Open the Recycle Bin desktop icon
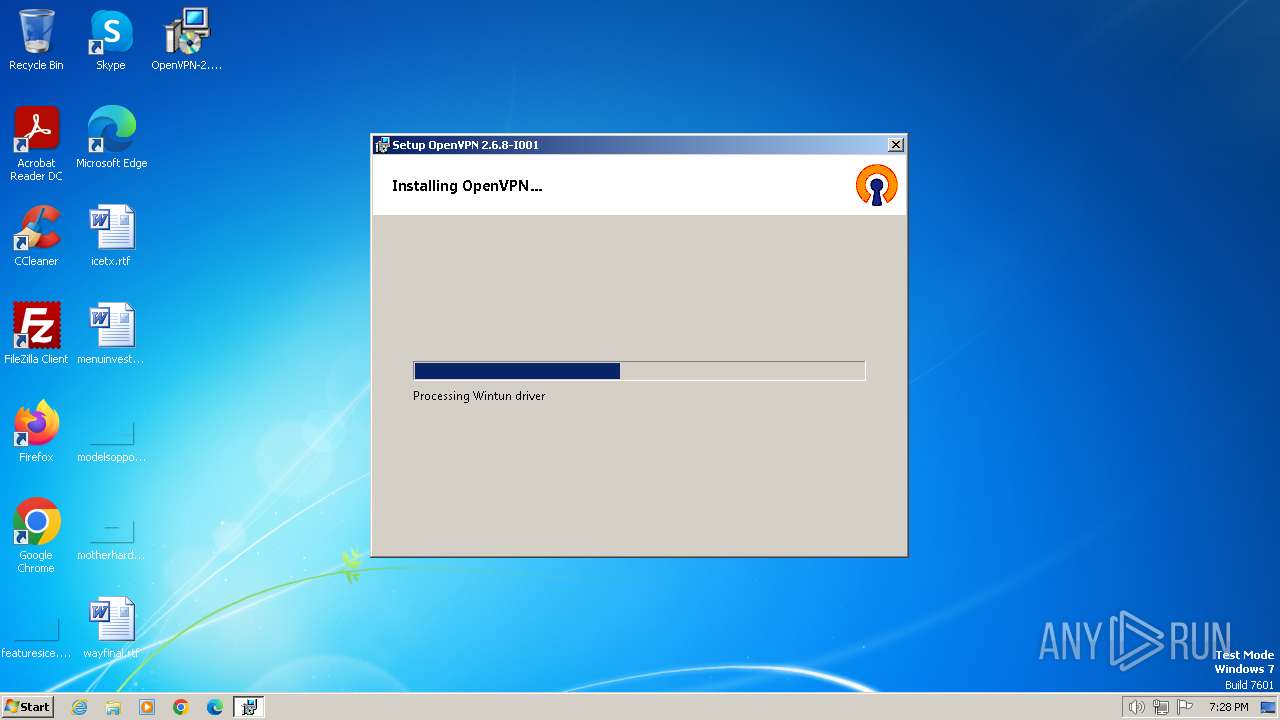The height and width of the screenshot is (720, 1280). [36, 40]
